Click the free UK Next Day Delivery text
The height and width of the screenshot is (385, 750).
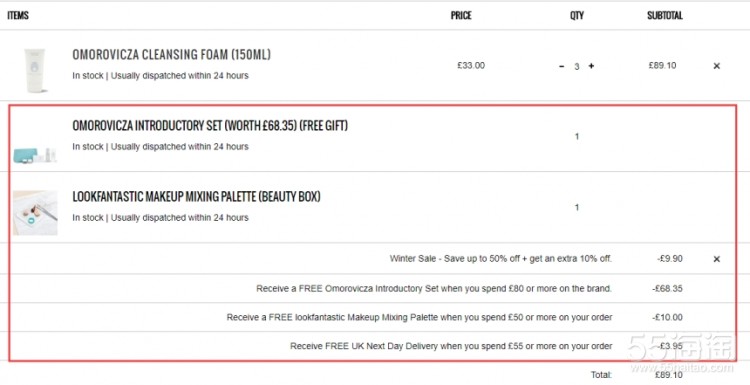(451, 346)
